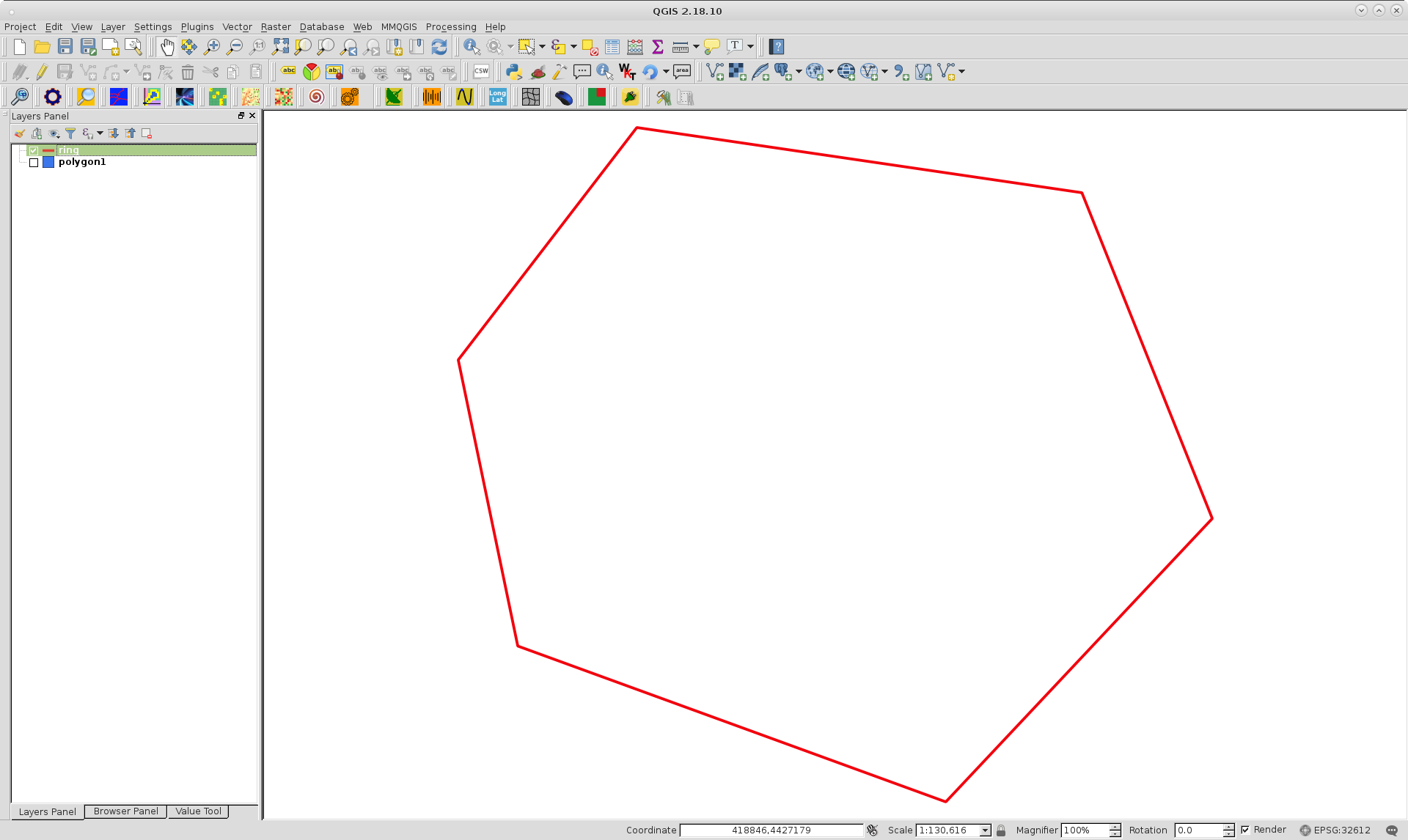Click the orange gears plugin icon

click(x=350, y=97)
